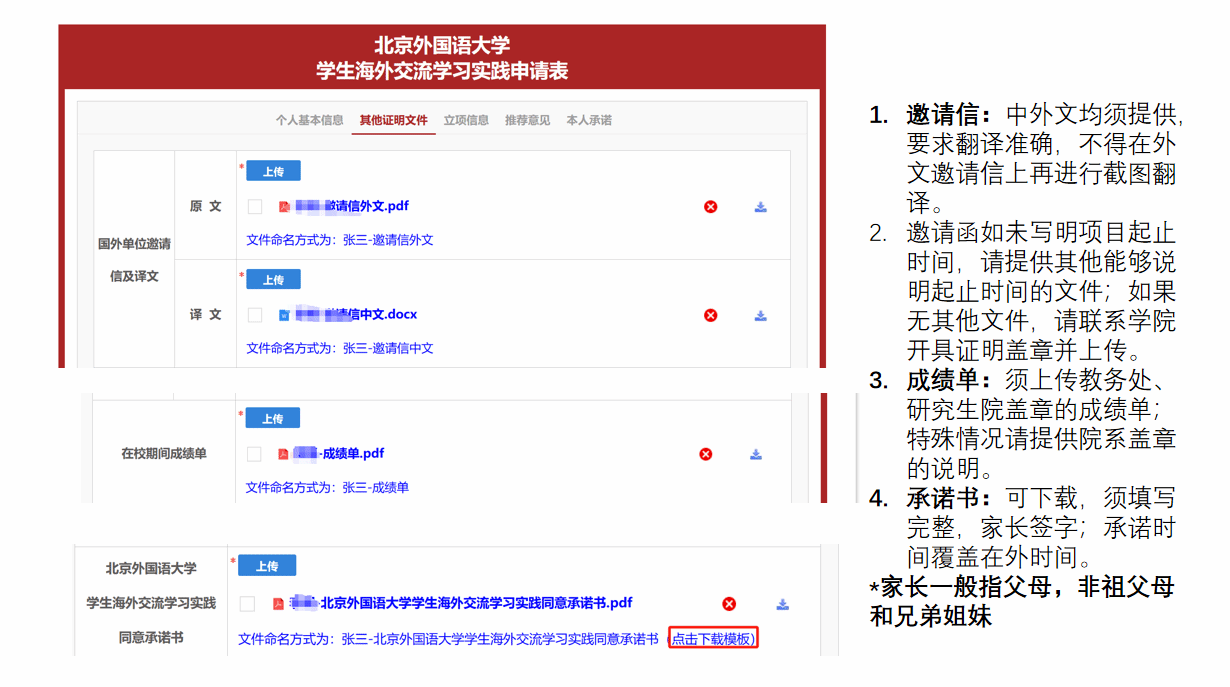Select the checkbox beside 邀请信中文.docx

coord(255,315)
